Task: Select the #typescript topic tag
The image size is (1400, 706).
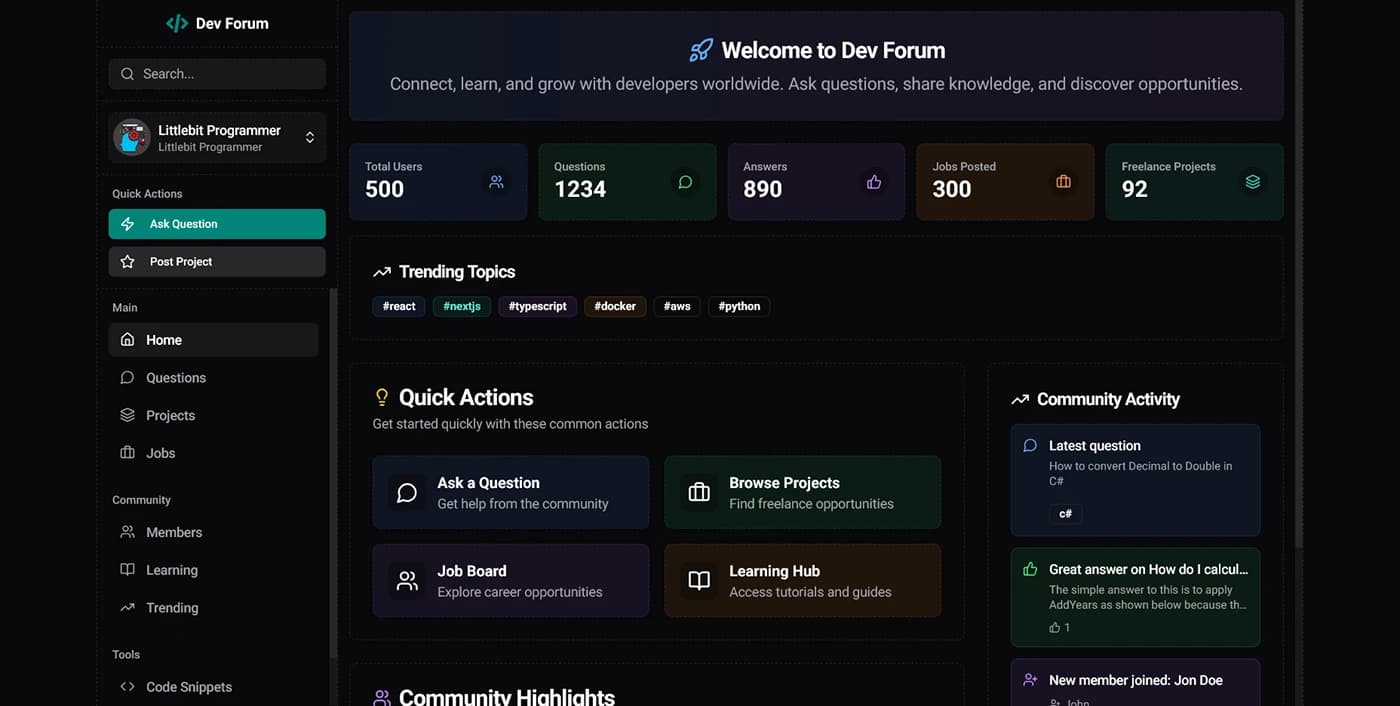Action: [x=537, y=306]
